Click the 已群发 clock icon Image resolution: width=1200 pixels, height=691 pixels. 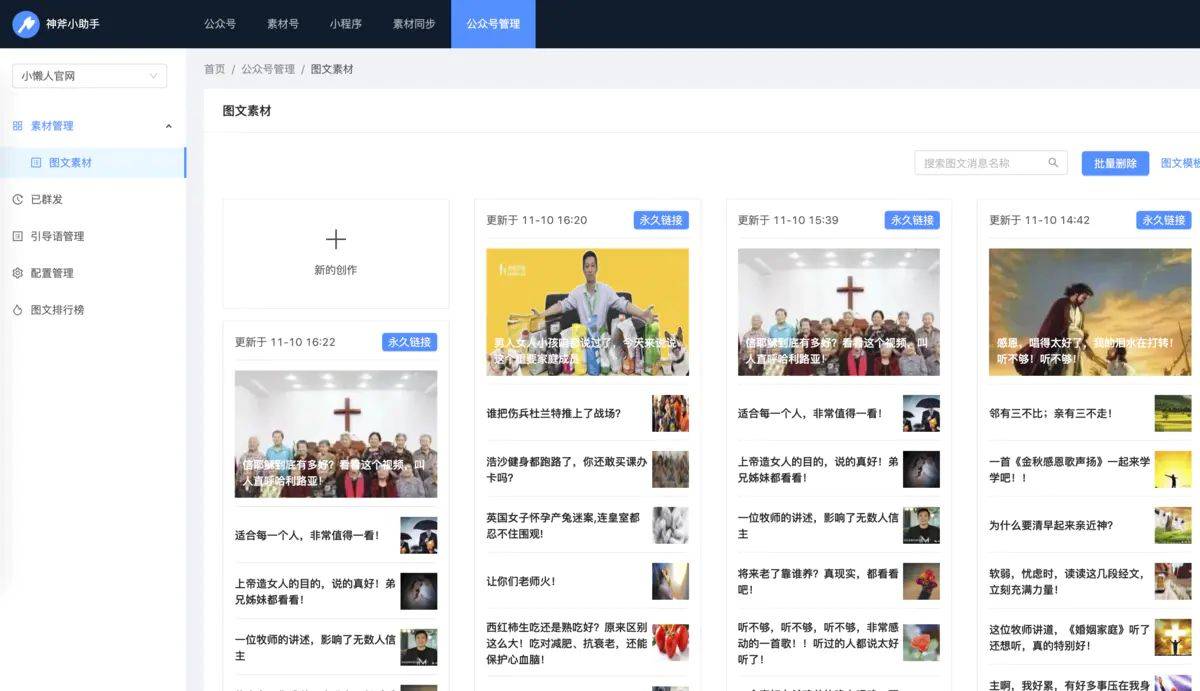tap(18, 199)
